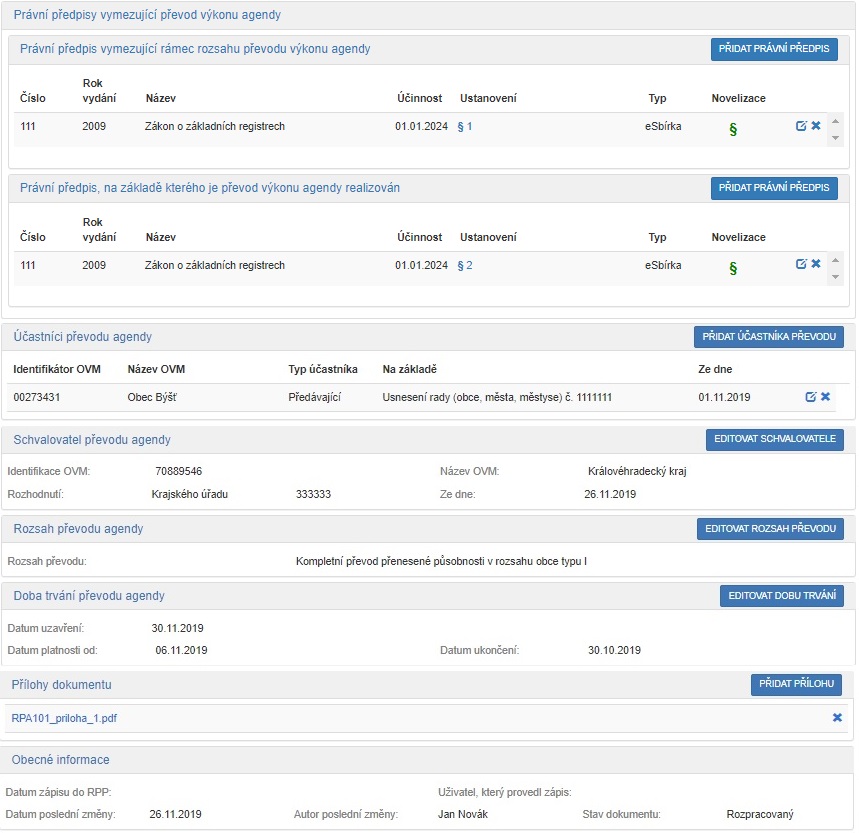Open the RPA101_priloha_1.pdf attachment link
859x833 pixels.
[64, 717]
